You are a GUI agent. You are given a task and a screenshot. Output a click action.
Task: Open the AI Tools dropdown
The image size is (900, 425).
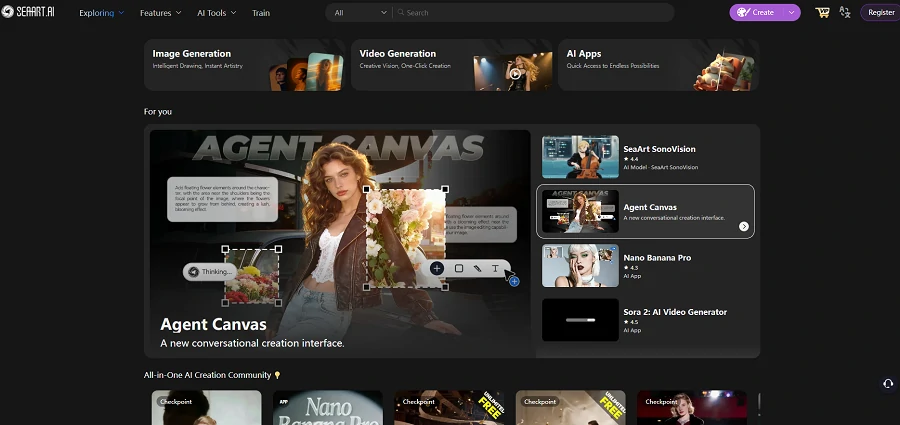[x=216, y=13]
